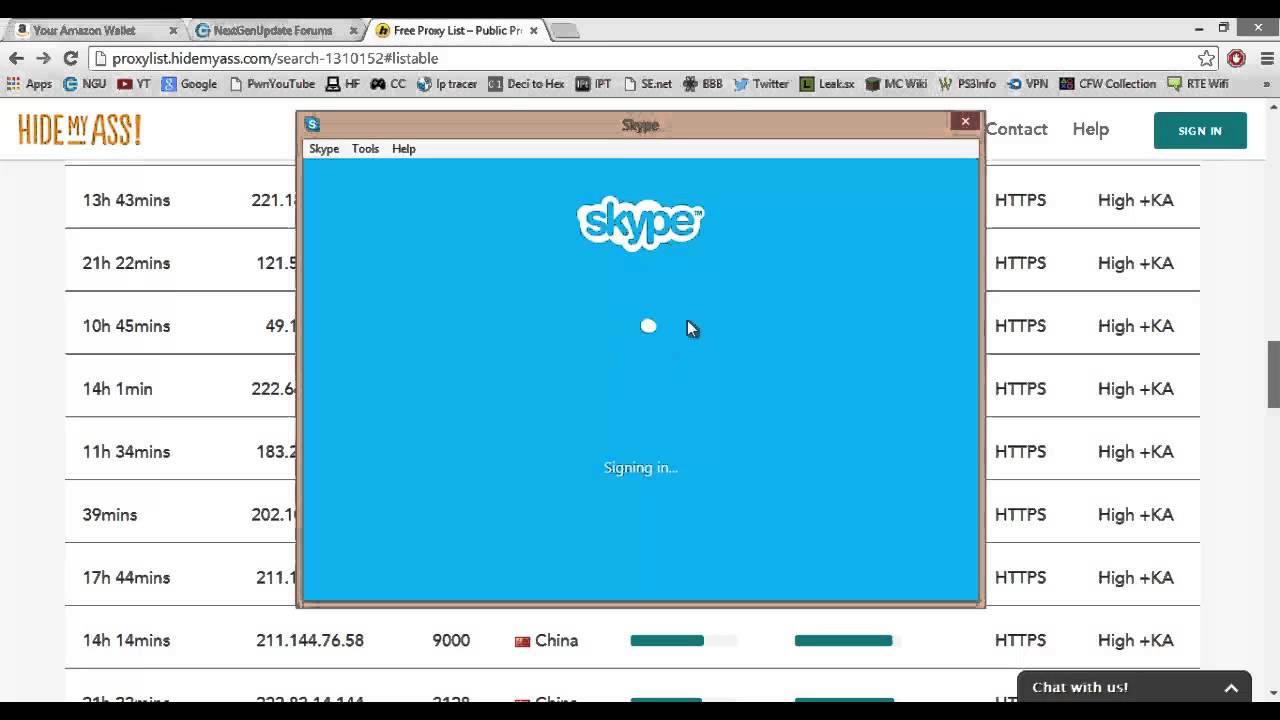The image size is (1280, 720).
Task: Open the Leak.sx bookmark
Action: [827, 84]
